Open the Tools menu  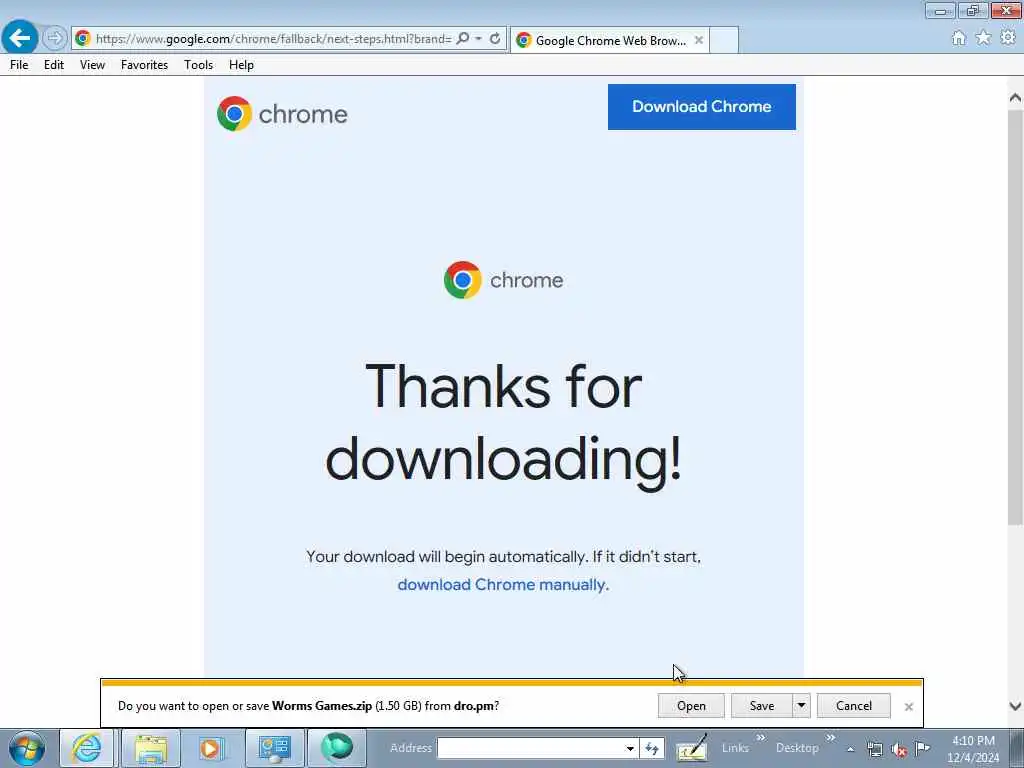(199, 65)
